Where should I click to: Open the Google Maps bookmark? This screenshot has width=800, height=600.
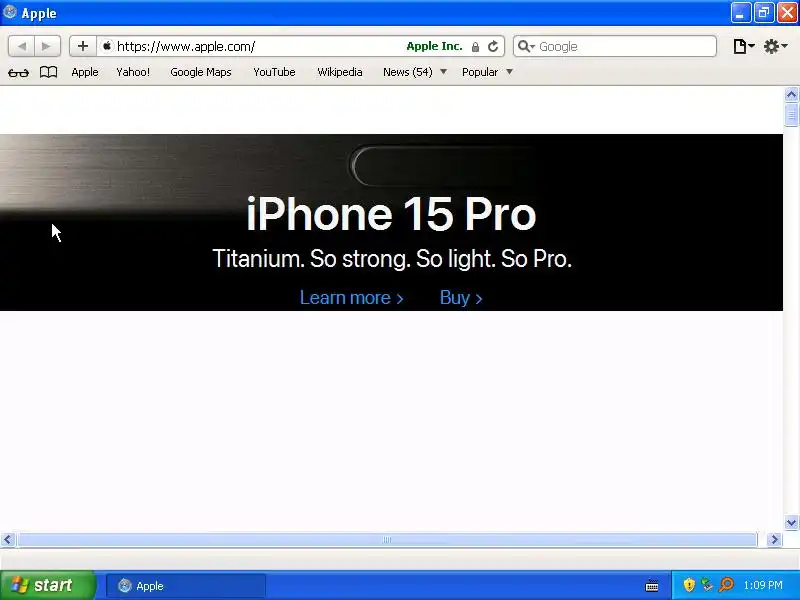coord(201,72)
